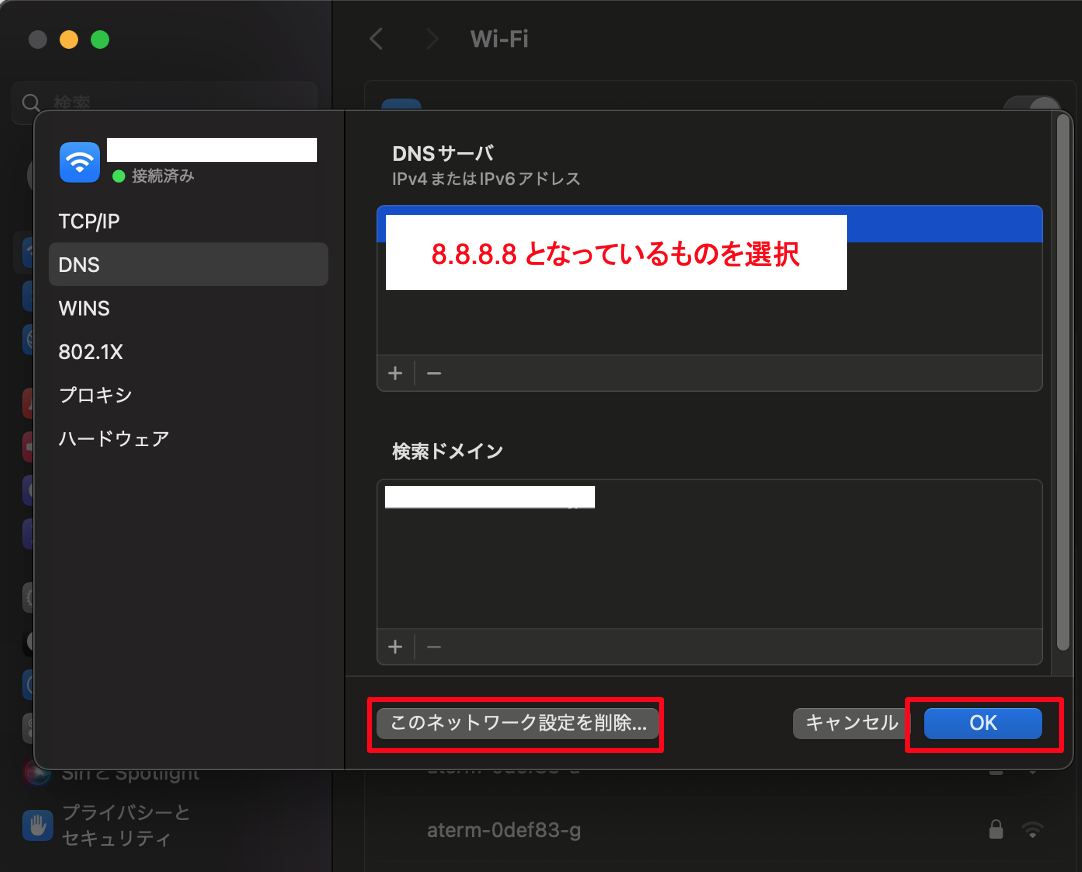1082x872 pixels.
Task: Go back with the left chevron
Action: click(377, 39)
